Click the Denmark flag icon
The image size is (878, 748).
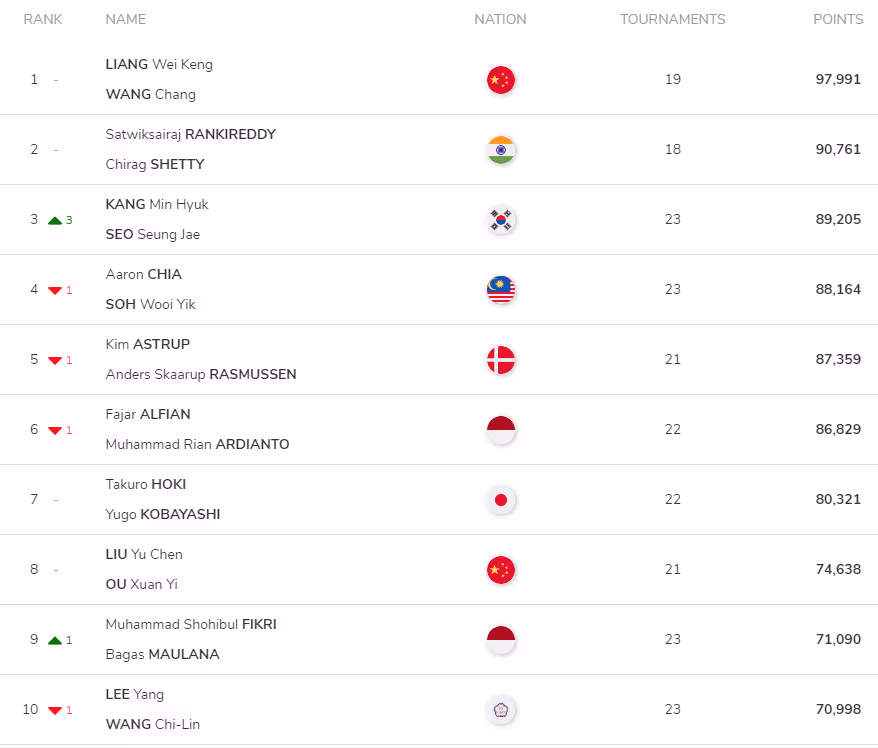coord(501,360)
